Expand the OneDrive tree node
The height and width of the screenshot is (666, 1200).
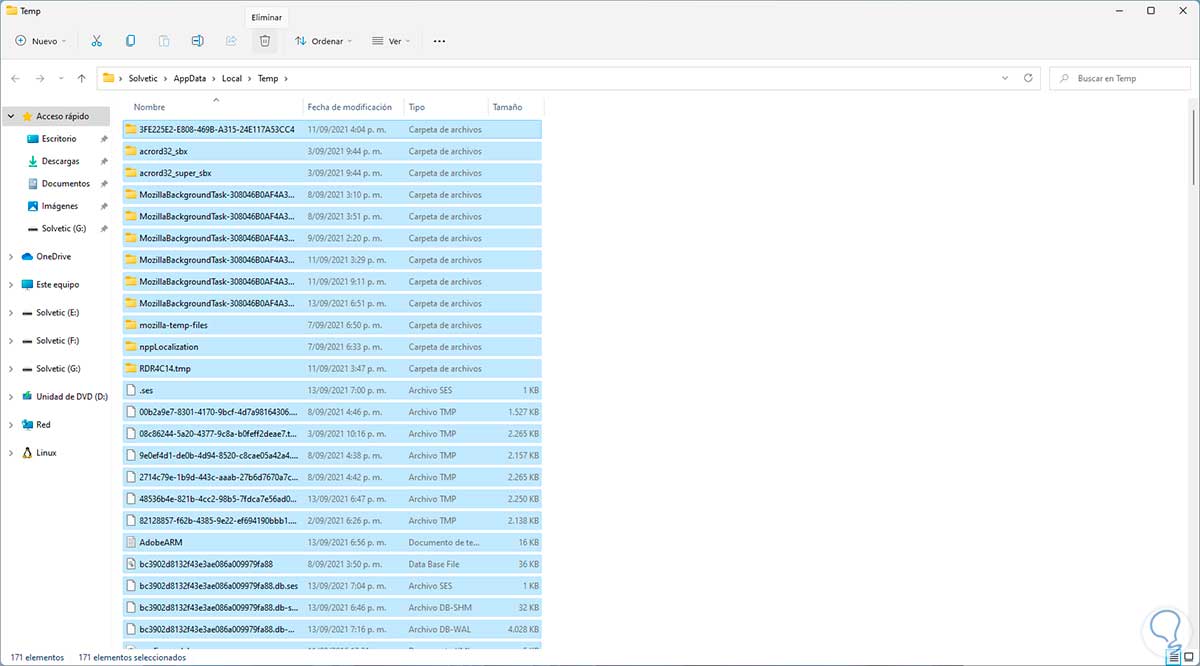pos(10,256)
